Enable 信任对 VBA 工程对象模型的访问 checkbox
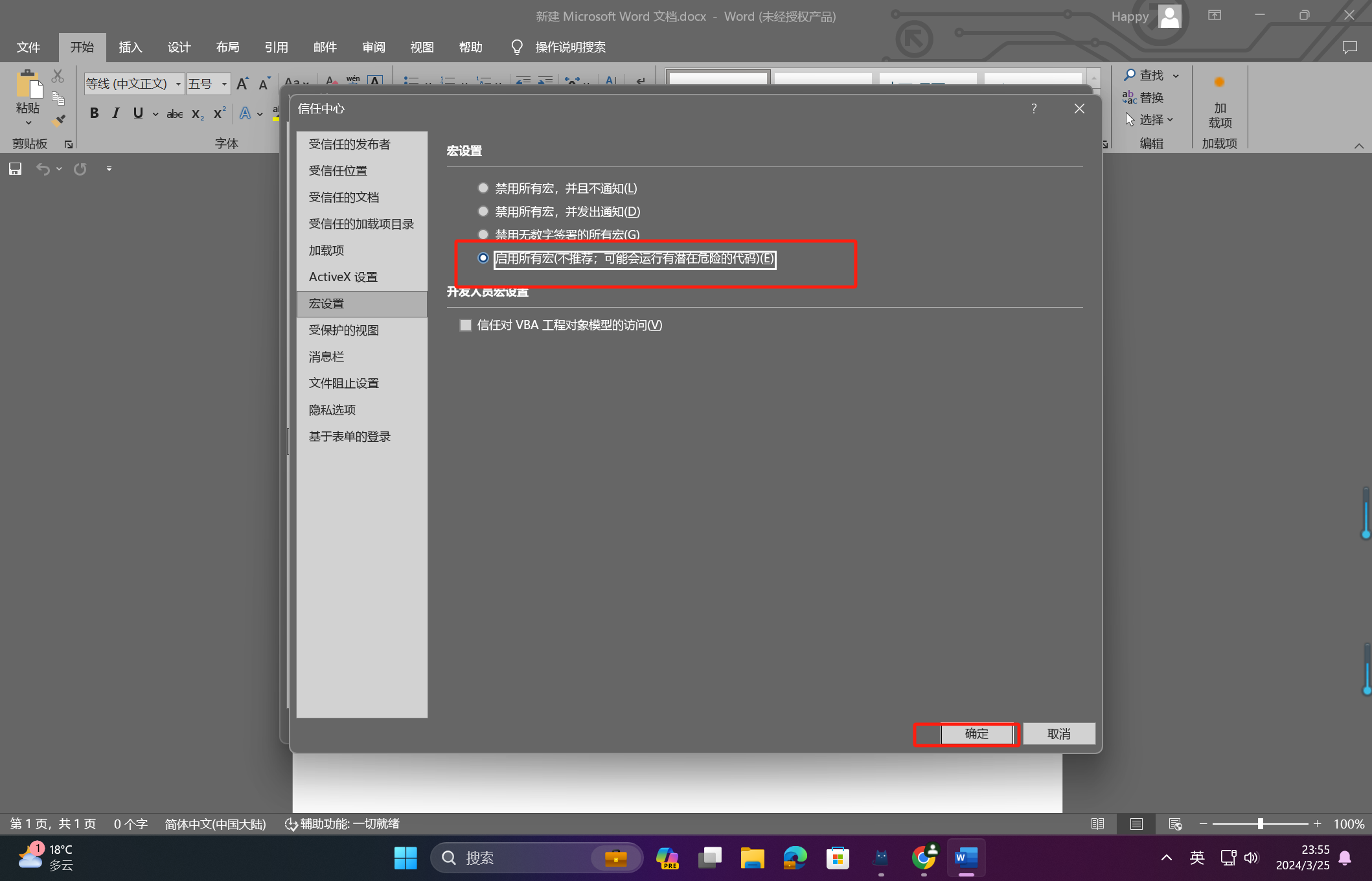 (466, 325)
